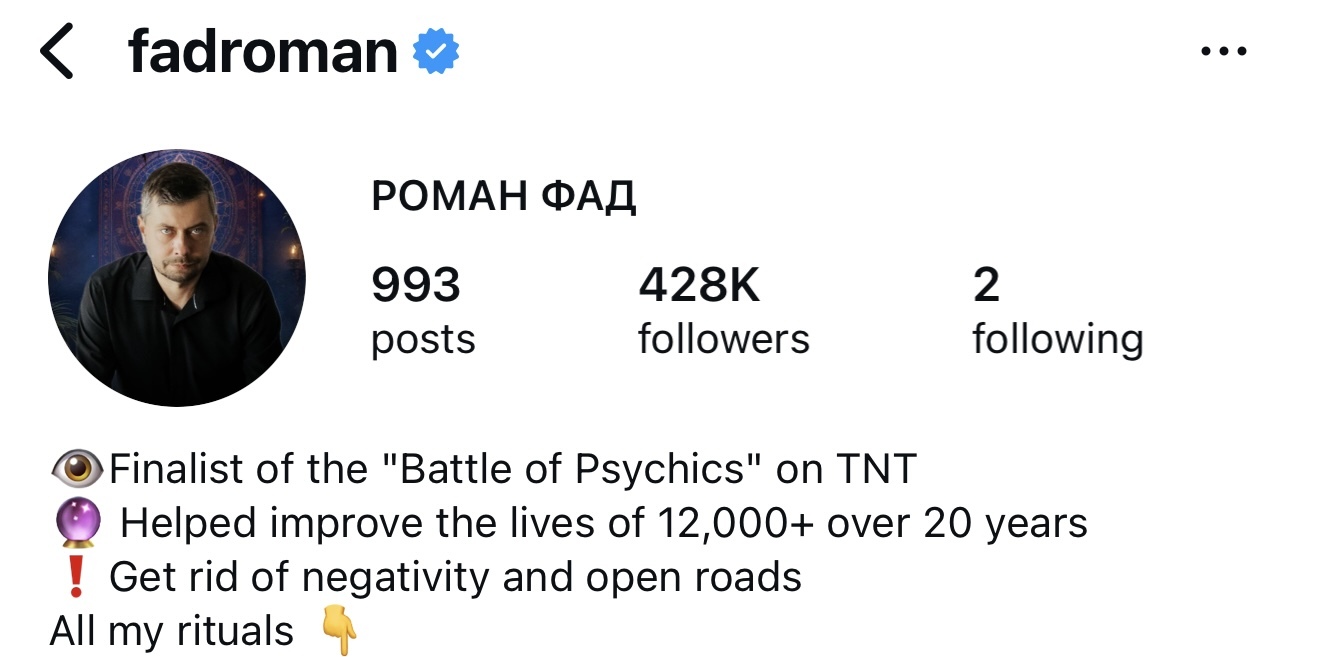Go back using the left arrow

click(x=57, y=53)
